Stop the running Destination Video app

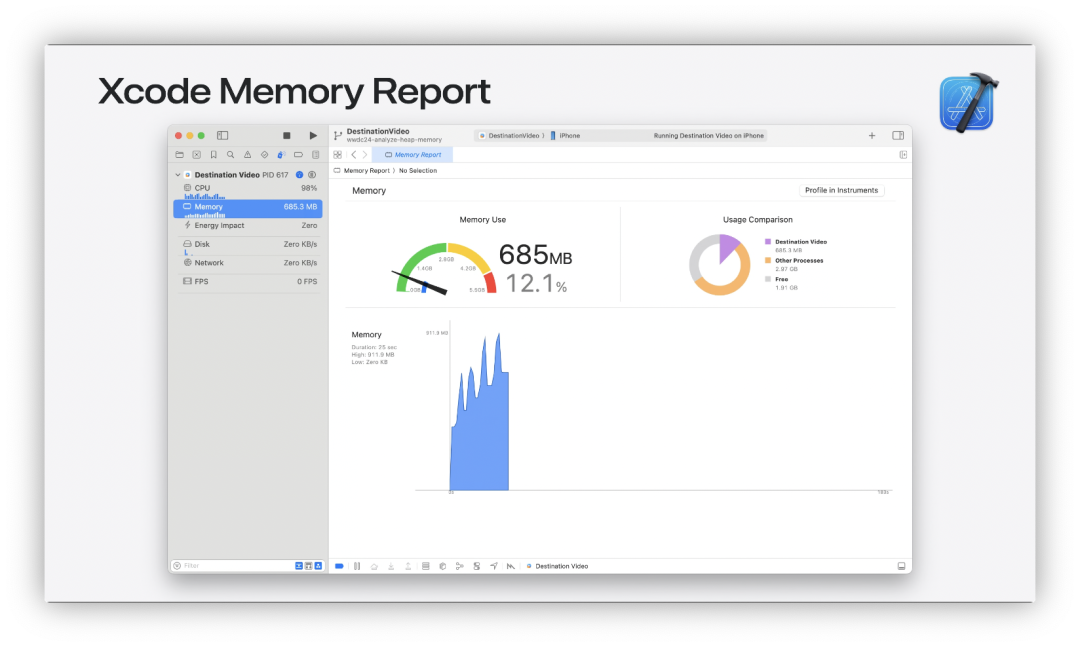tap(287, 136)
